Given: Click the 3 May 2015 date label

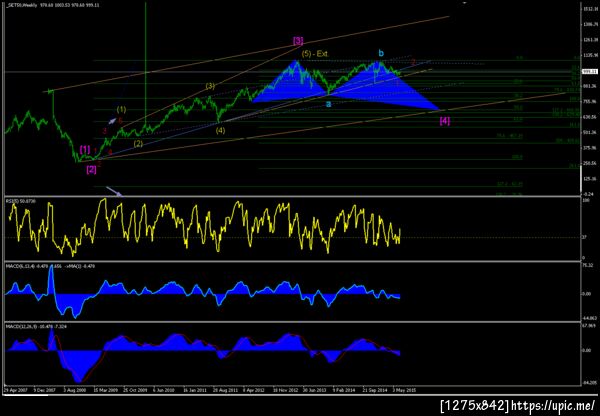Looking at the screenshot, I should click(x=405, y=390).
